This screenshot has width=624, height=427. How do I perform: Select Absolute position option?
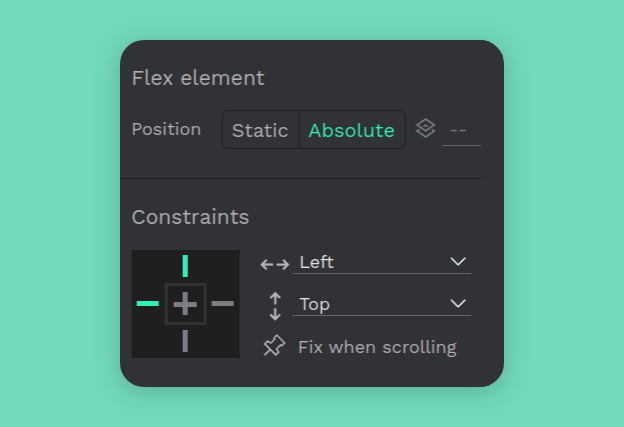[351, 130]
